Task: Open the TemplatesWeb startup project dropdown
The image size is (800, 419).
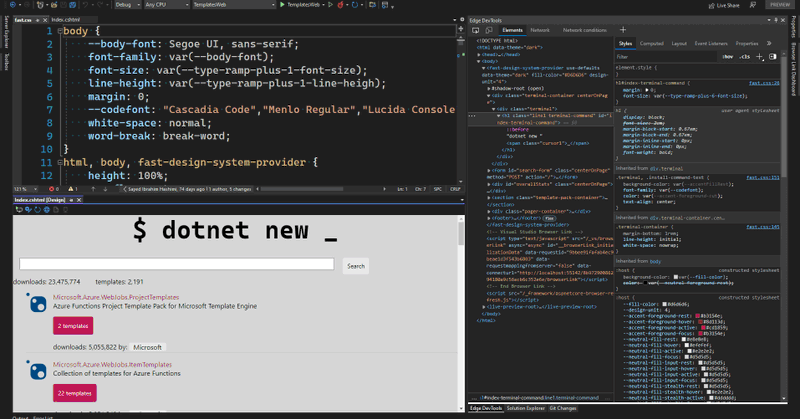Action: pos(234,5)
